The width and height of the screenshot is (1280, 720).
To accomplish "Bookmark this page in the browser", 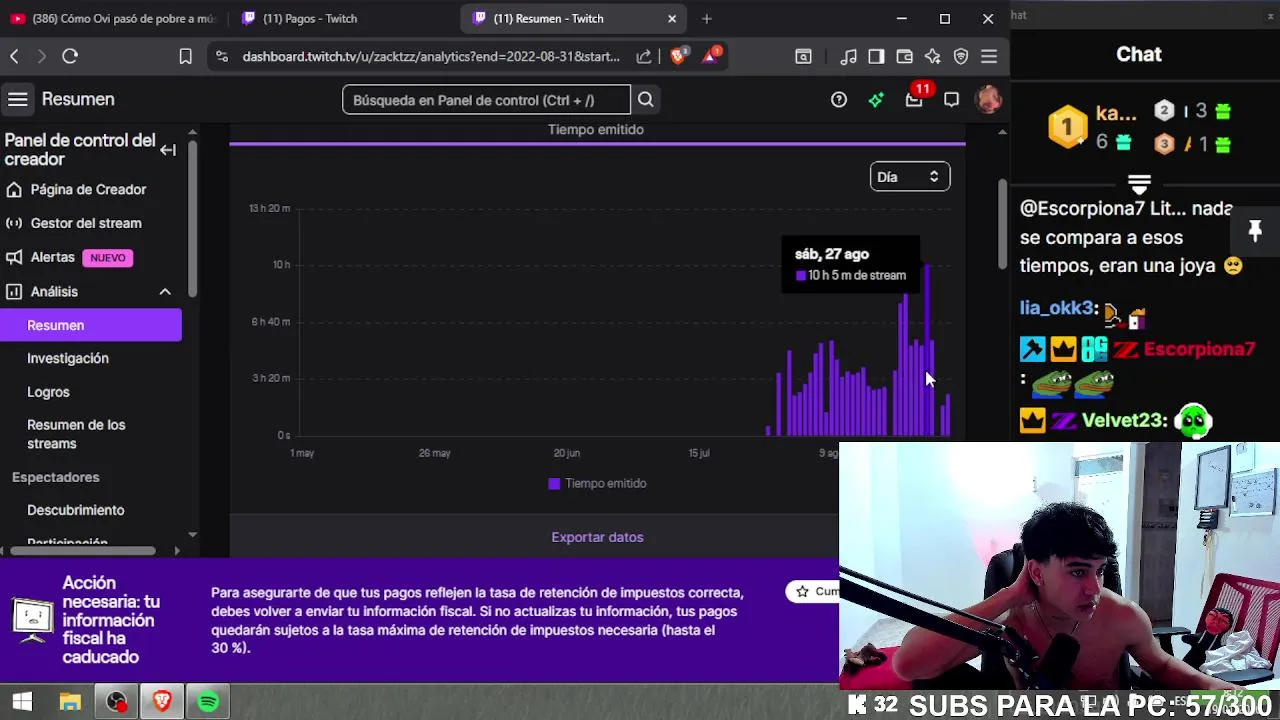I will point(185,57).
